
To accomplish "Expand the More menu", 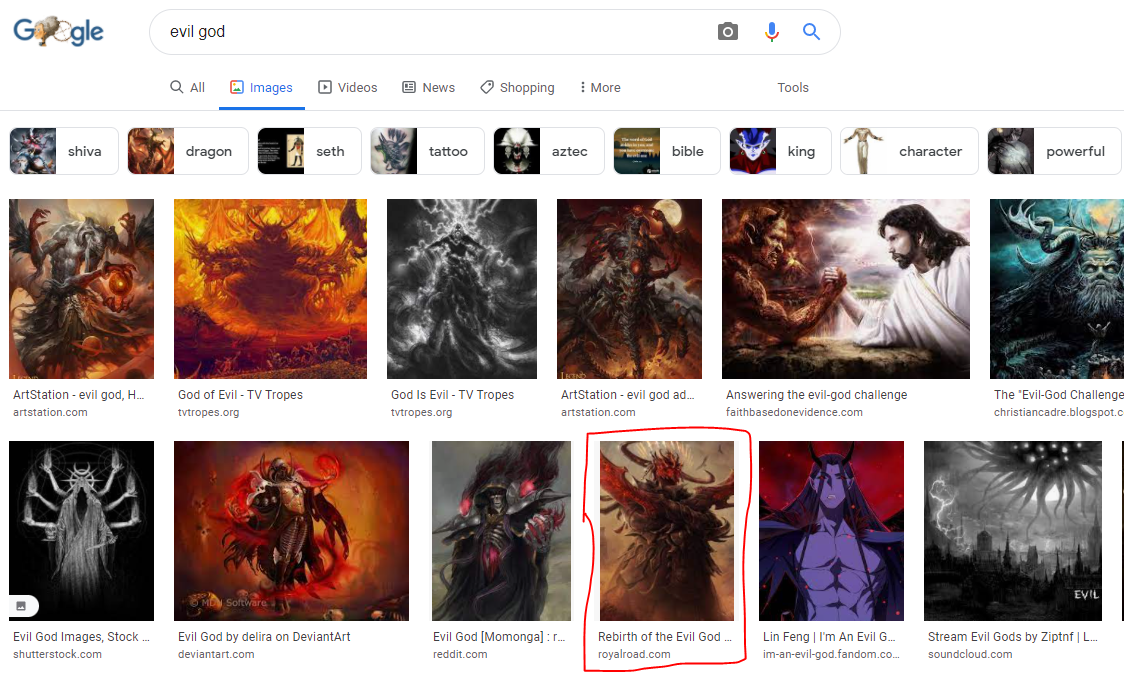I will pyautogui.click(x=600, y=87).
